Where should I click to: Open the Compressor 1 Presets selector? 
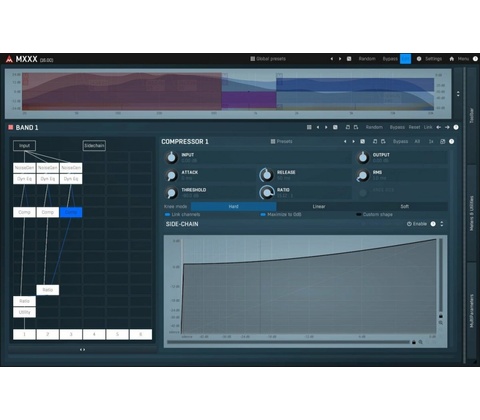pyautogui.click(x=282, y=141)
